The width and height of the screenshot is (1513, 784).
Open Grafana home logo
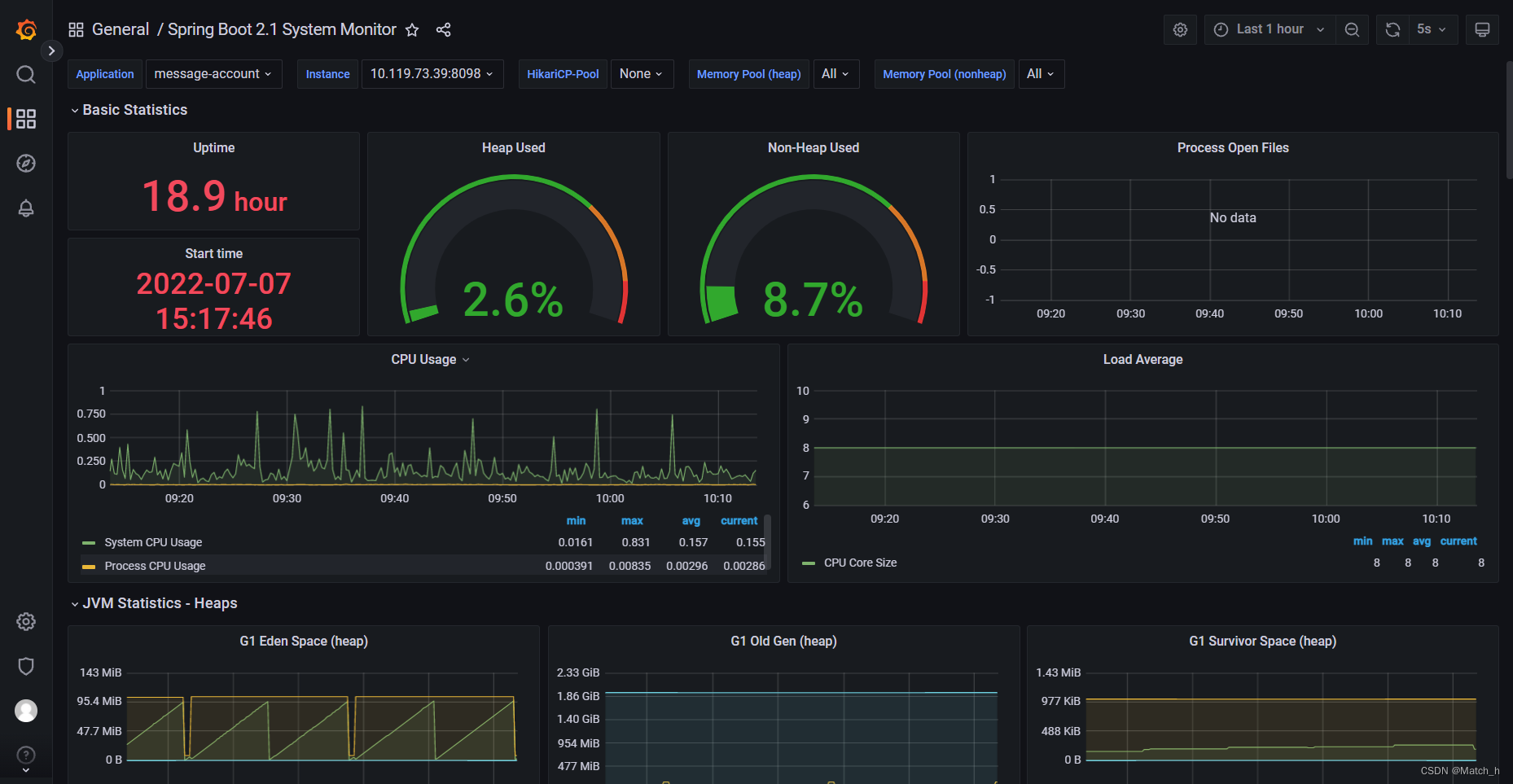(x=26, y=30)
